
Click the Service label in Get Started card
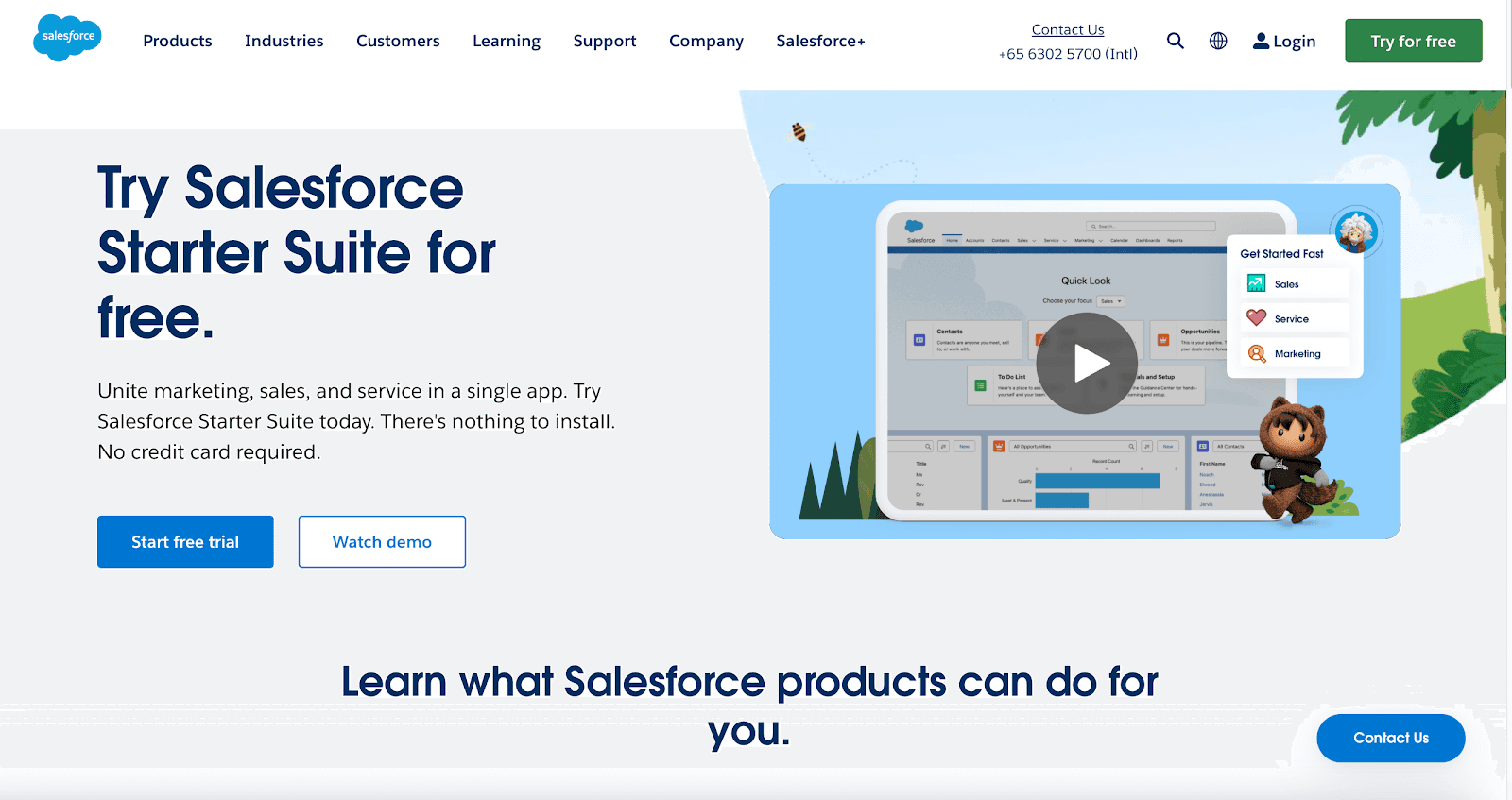point(1292,319)
